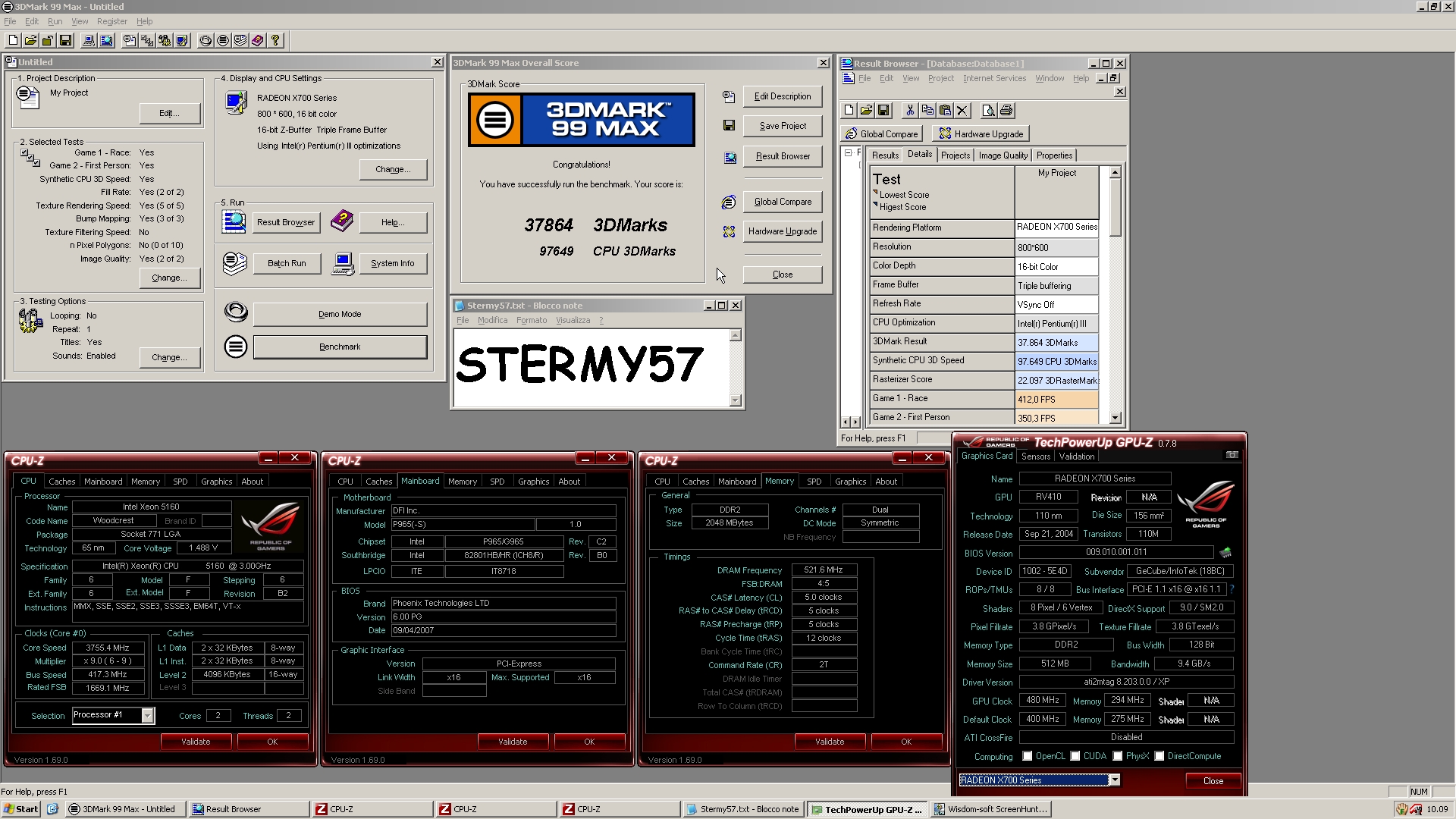Click the purple help book icon in 3DMark toolbar

point(258,41)
